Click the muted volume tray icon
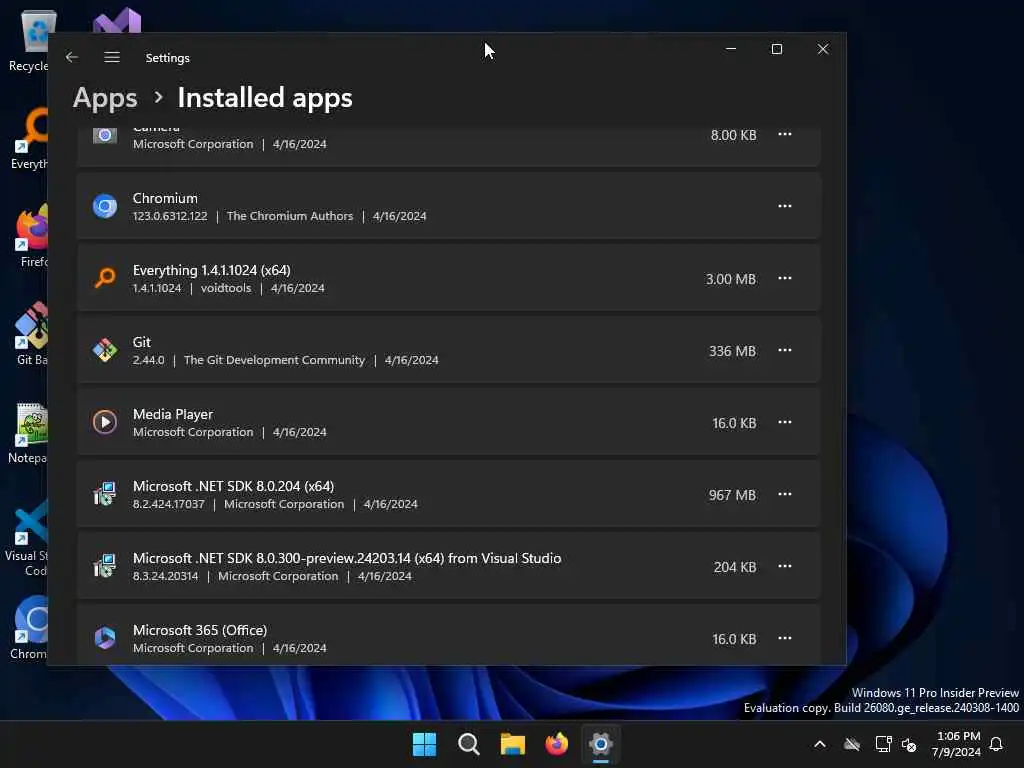1024x768 pixels. 909,744
